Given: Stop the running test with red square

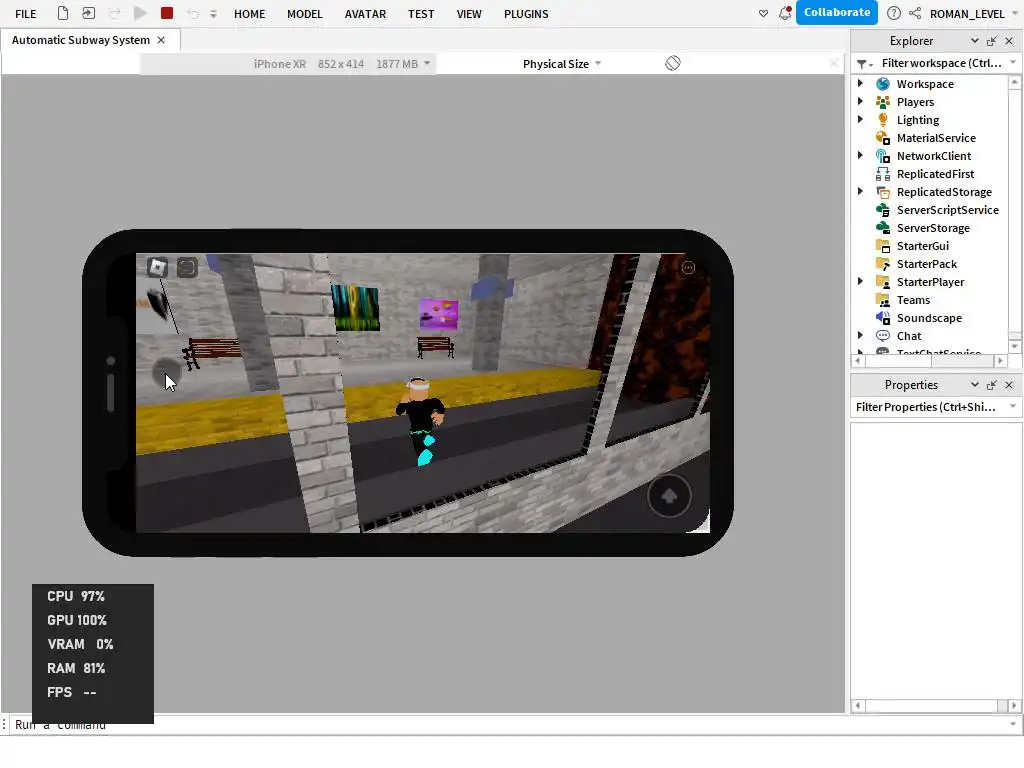Looking at the screenshot, I should pyautogui.click(x=167, y=13).
